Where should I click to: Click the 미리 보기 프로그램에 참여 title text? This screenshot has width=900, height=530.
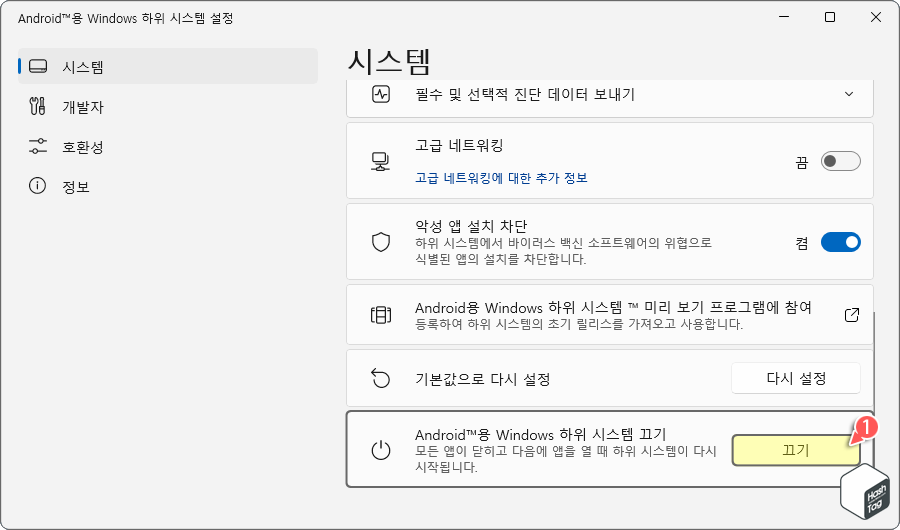click(613, 307)
